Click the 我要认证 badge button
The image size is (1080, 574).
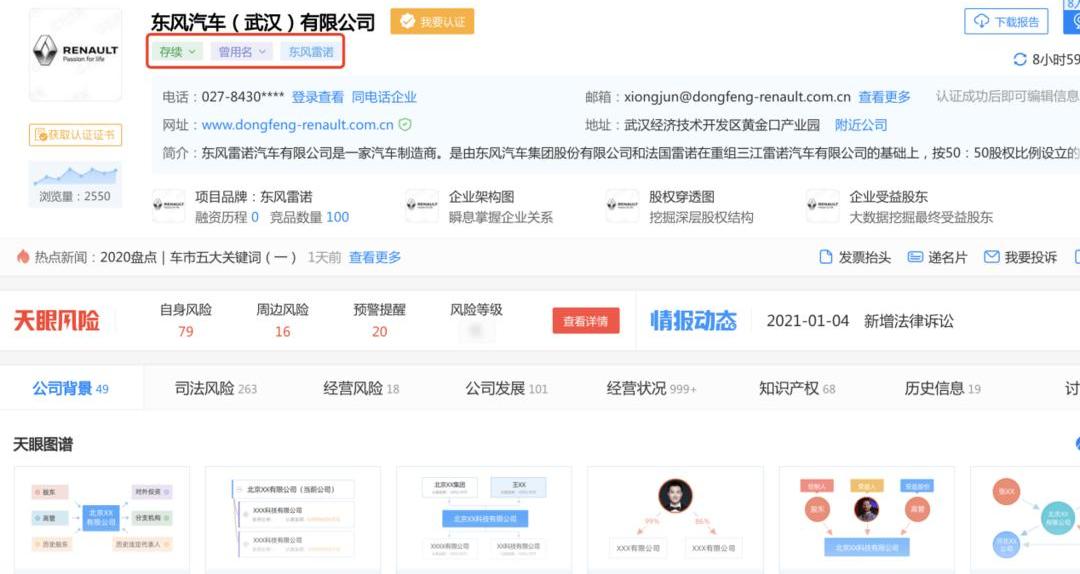click(432, 22)
